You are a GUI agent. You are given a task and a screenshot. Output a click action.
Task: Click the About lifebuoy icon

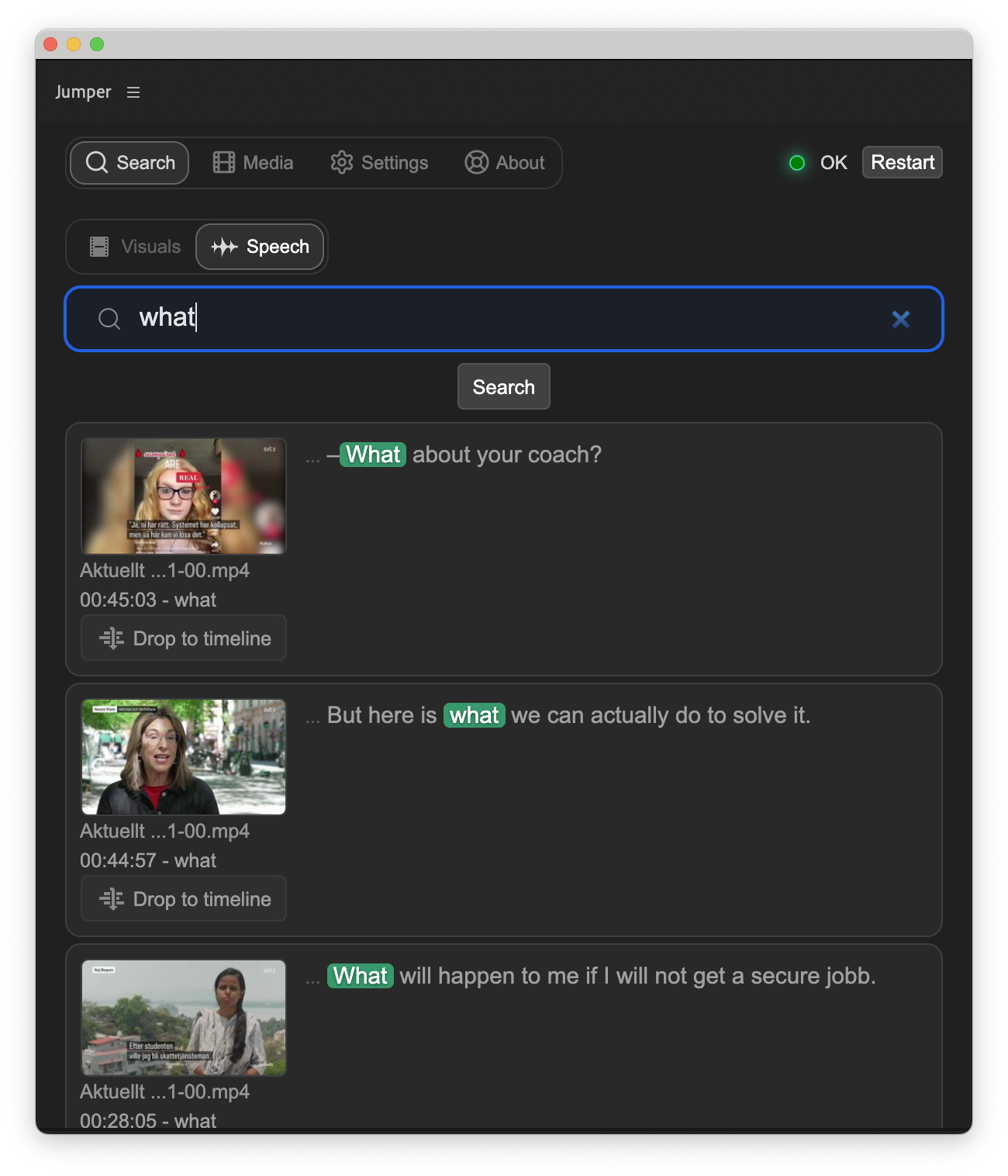click(476, 162)
